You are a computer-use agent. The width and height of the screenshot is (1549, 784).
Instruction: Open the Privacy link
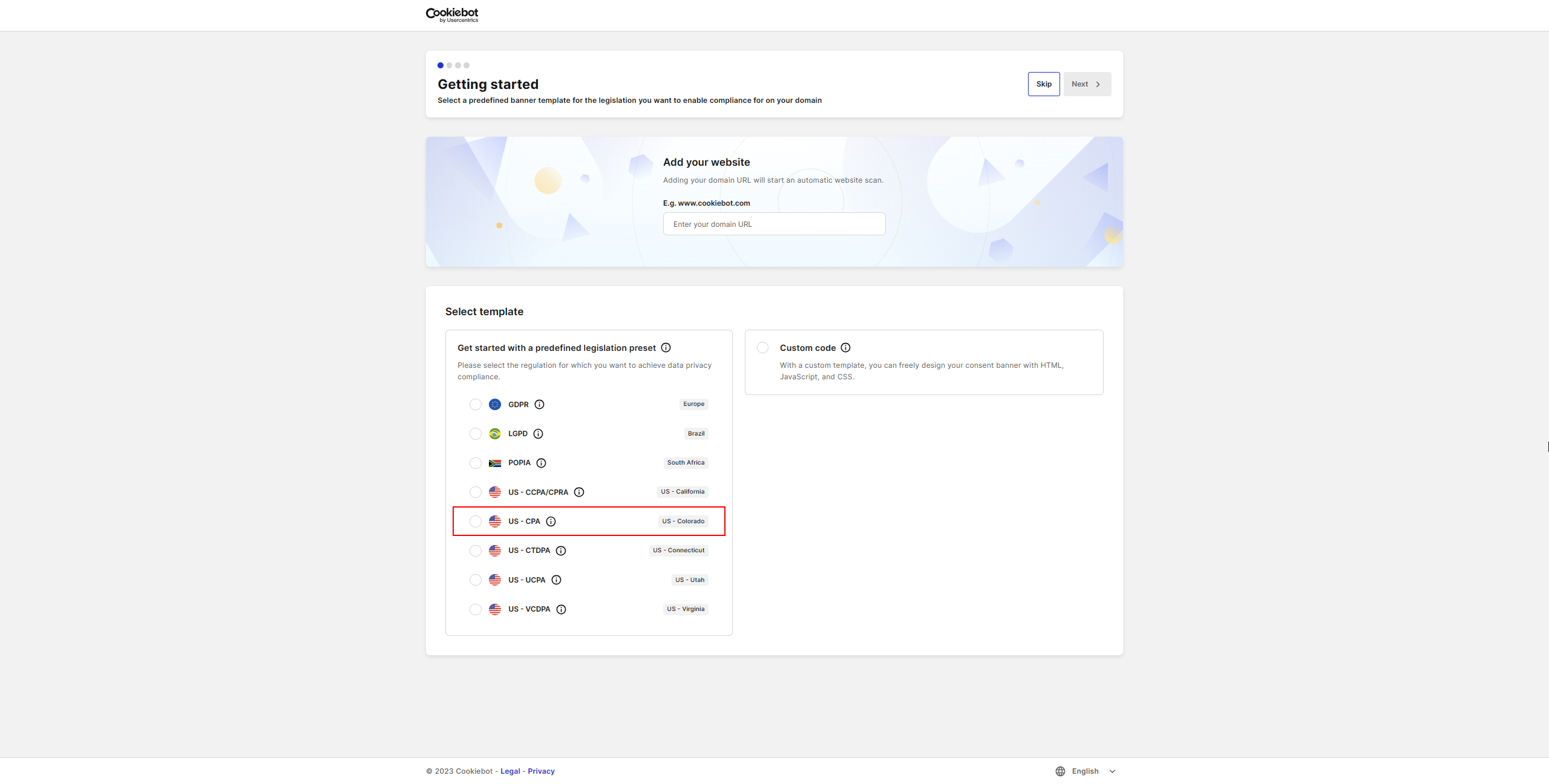[x=541, y=771]
